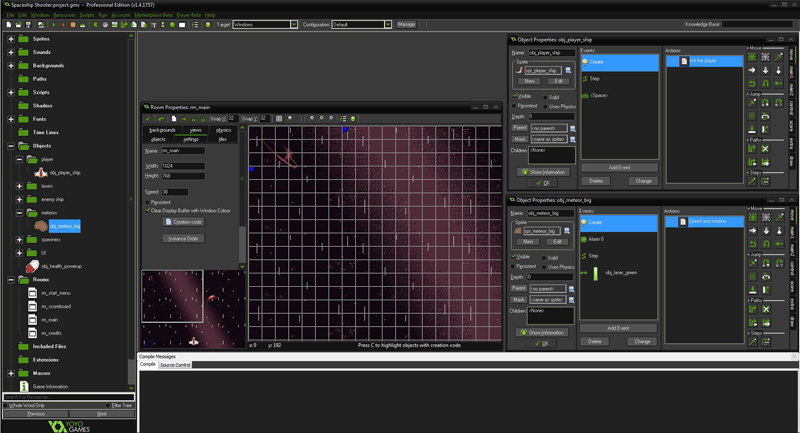Click the room Width input field
800x433 pixels.
[183, 166]
